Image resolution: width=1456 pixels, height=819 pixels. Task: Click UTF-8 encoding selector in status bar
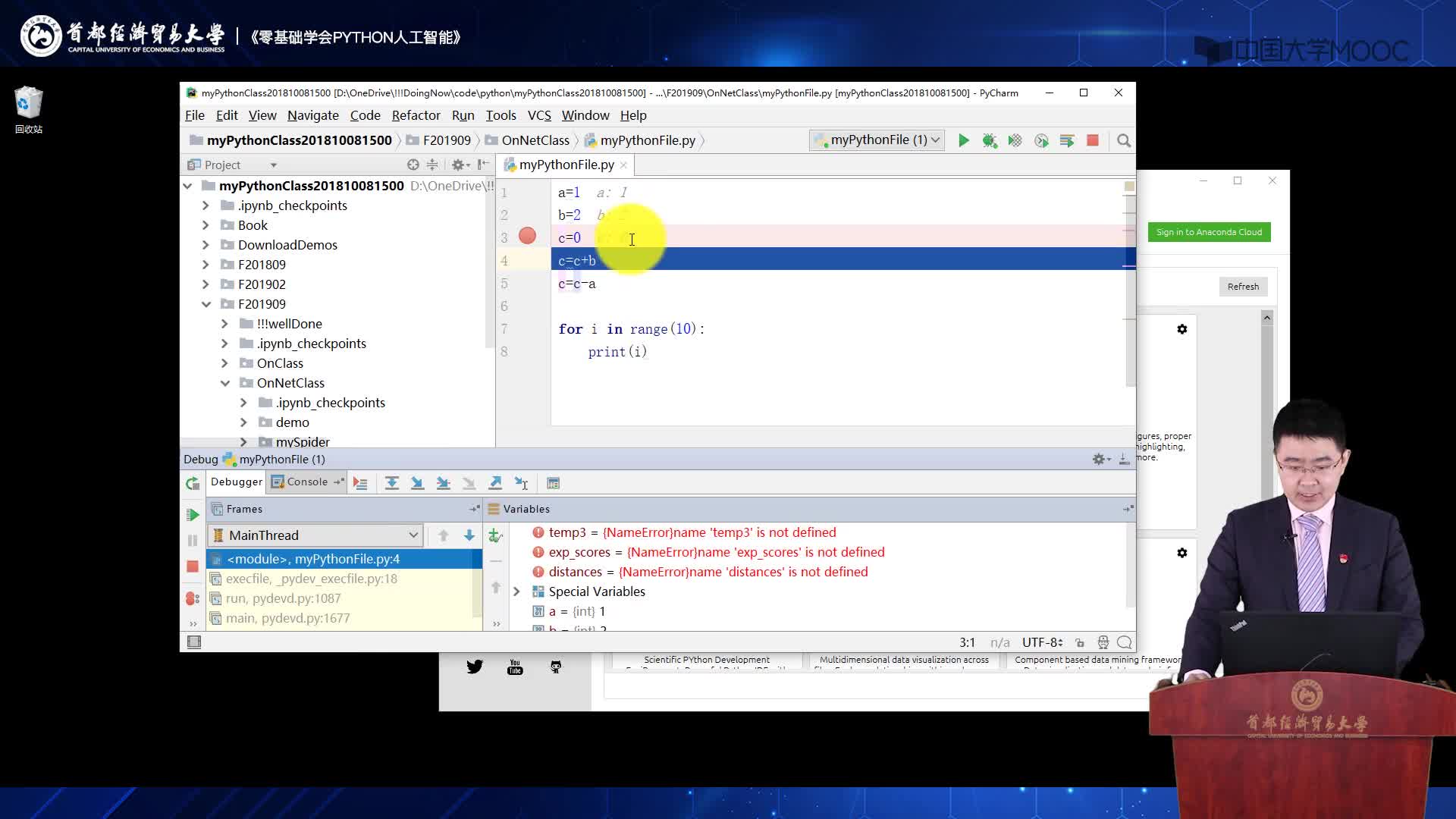1042,642
